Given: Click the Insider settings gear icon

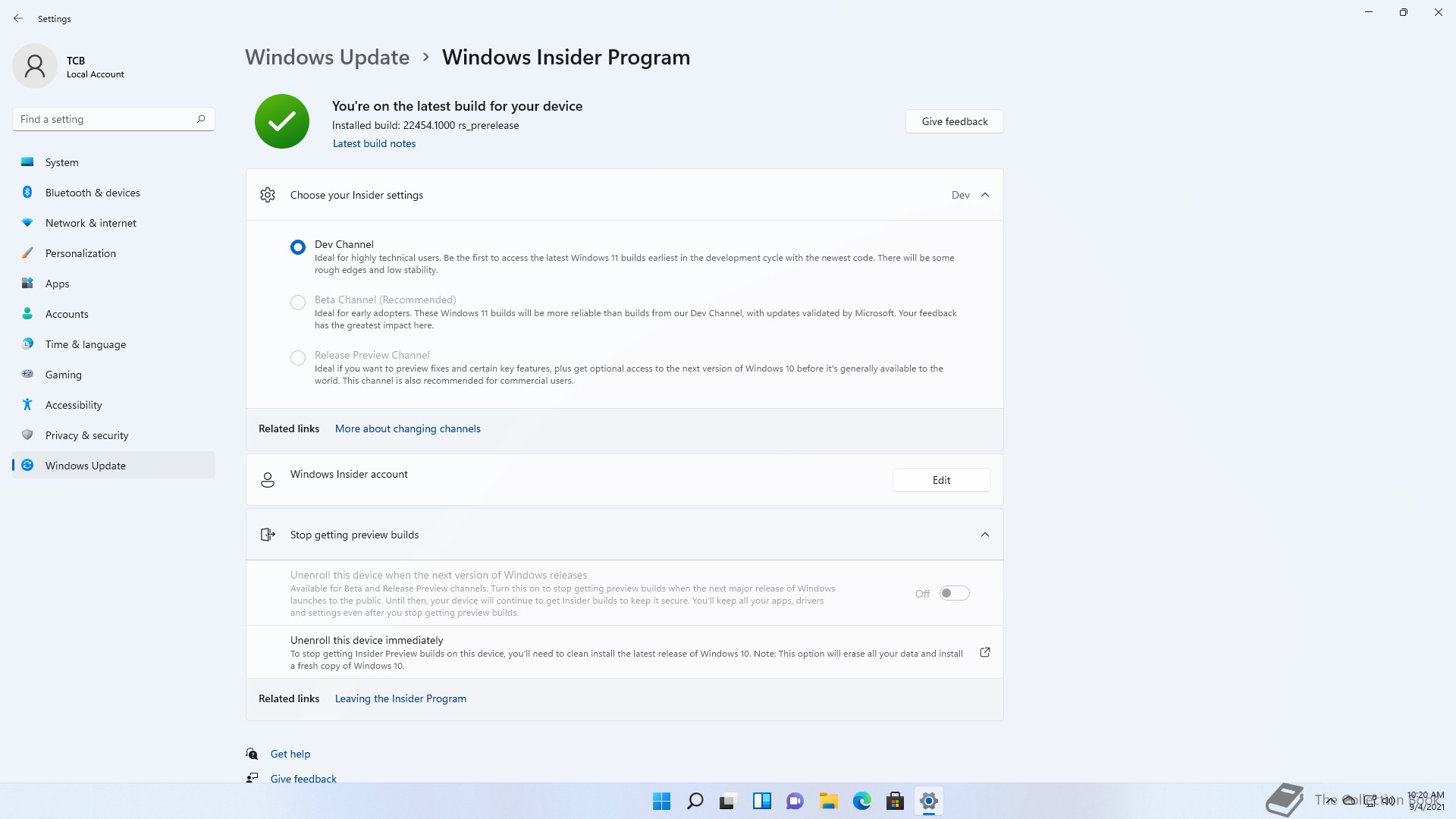Looking at the screenshot, I should [x=268, y=195].
